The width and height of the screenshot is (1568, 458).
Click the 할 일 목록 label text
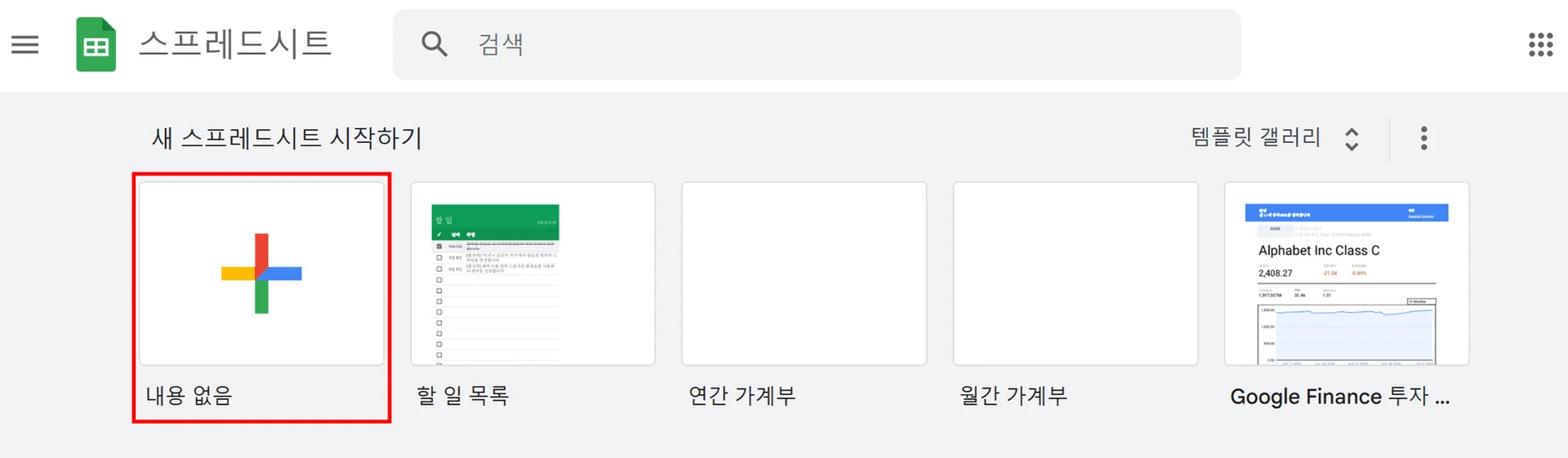tap(463, 396)
